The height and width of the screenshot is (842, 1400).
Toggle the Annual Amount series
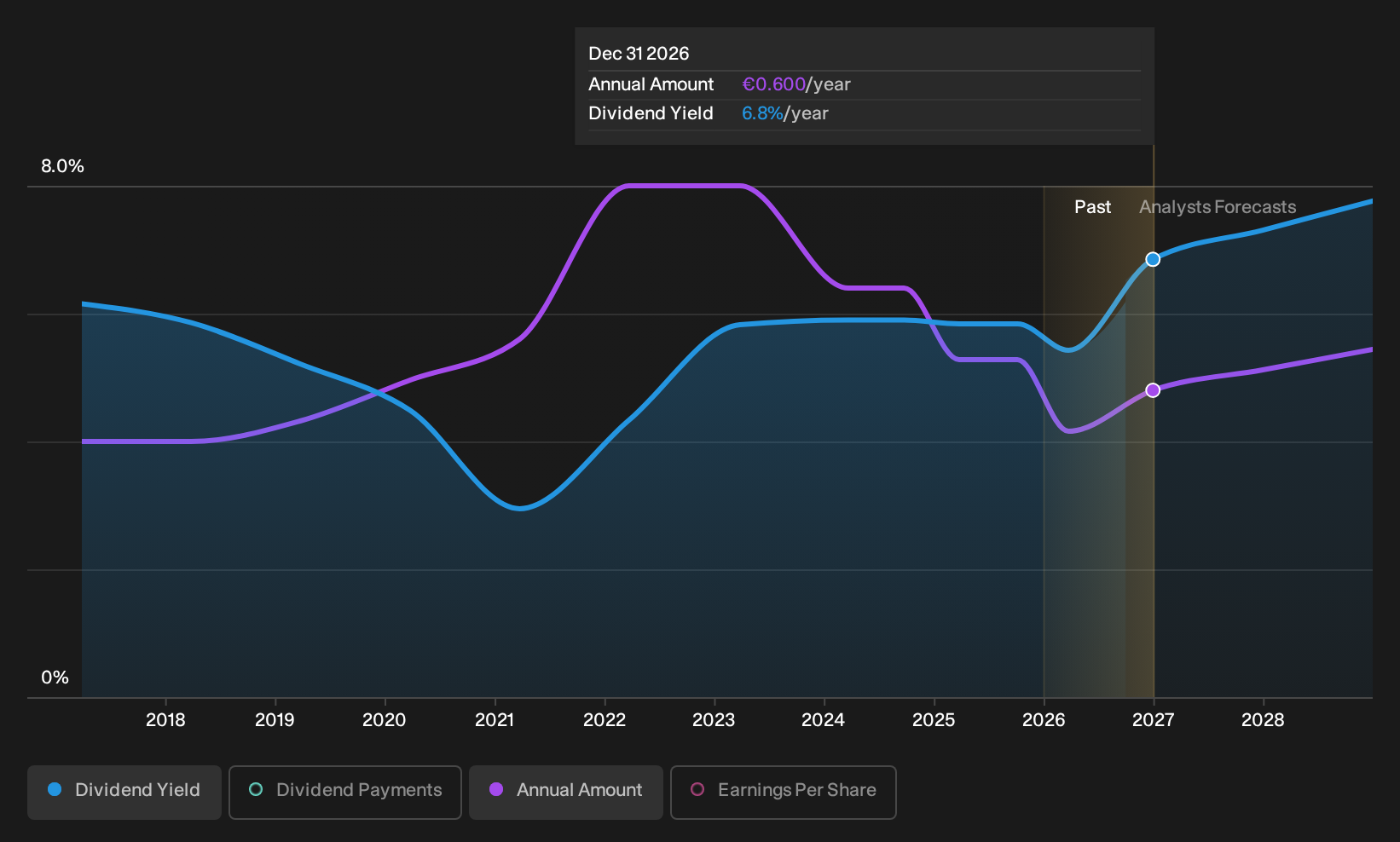coord(566,792)
